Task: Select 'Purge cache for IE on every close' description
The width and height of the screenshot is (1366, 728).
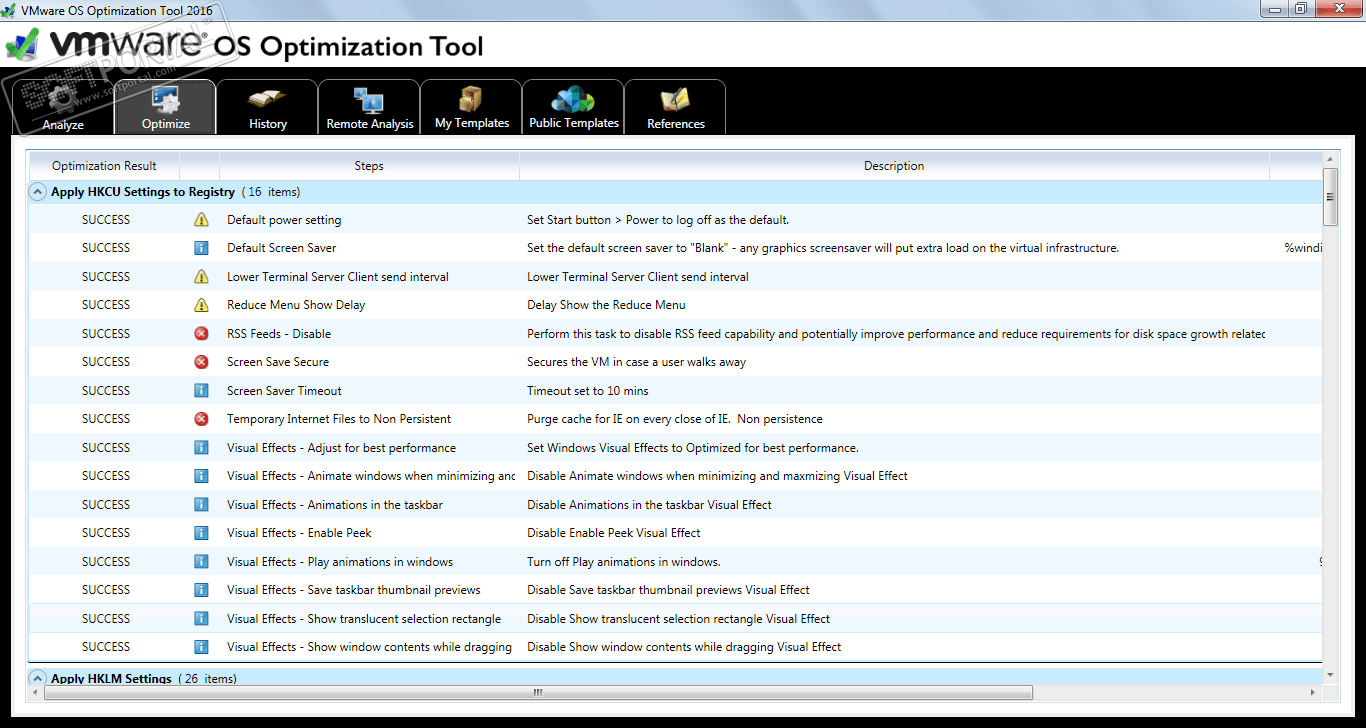Action: 675,419
